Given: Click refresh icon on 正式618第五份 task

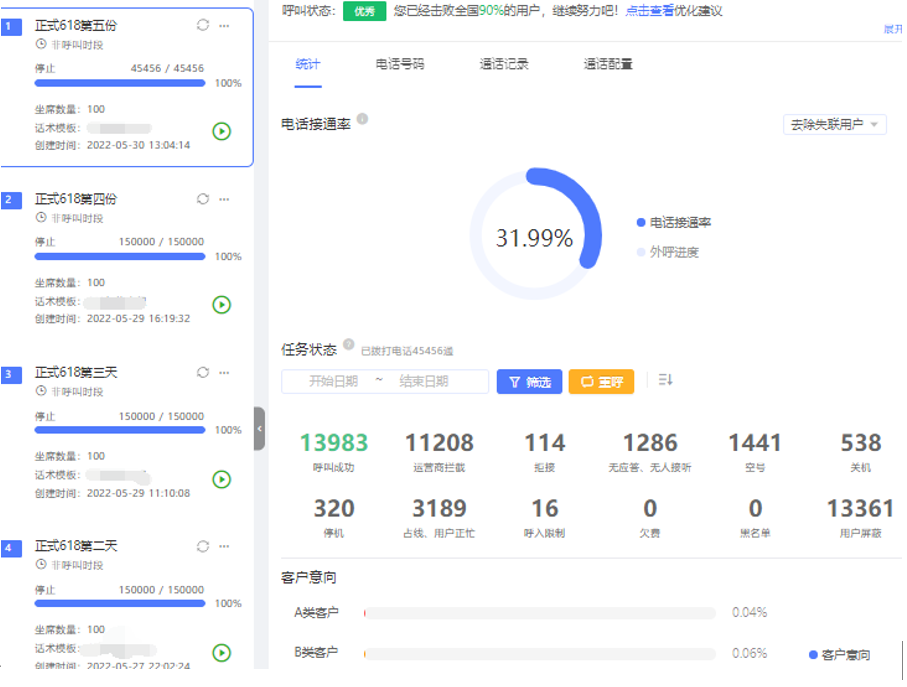Looking at the screenshot, I should coord(203,25).
